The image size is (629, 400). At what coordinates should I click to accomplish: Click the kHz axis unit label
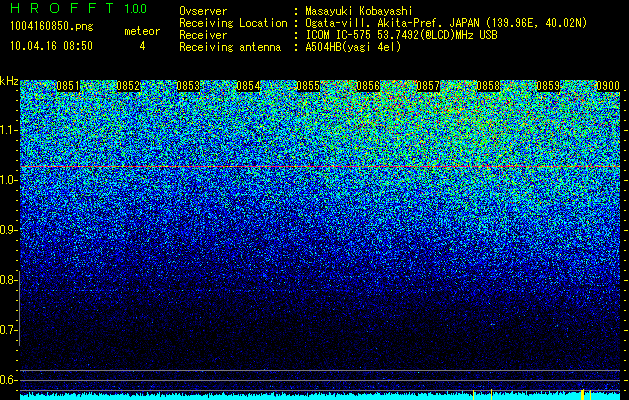[9, 81]
